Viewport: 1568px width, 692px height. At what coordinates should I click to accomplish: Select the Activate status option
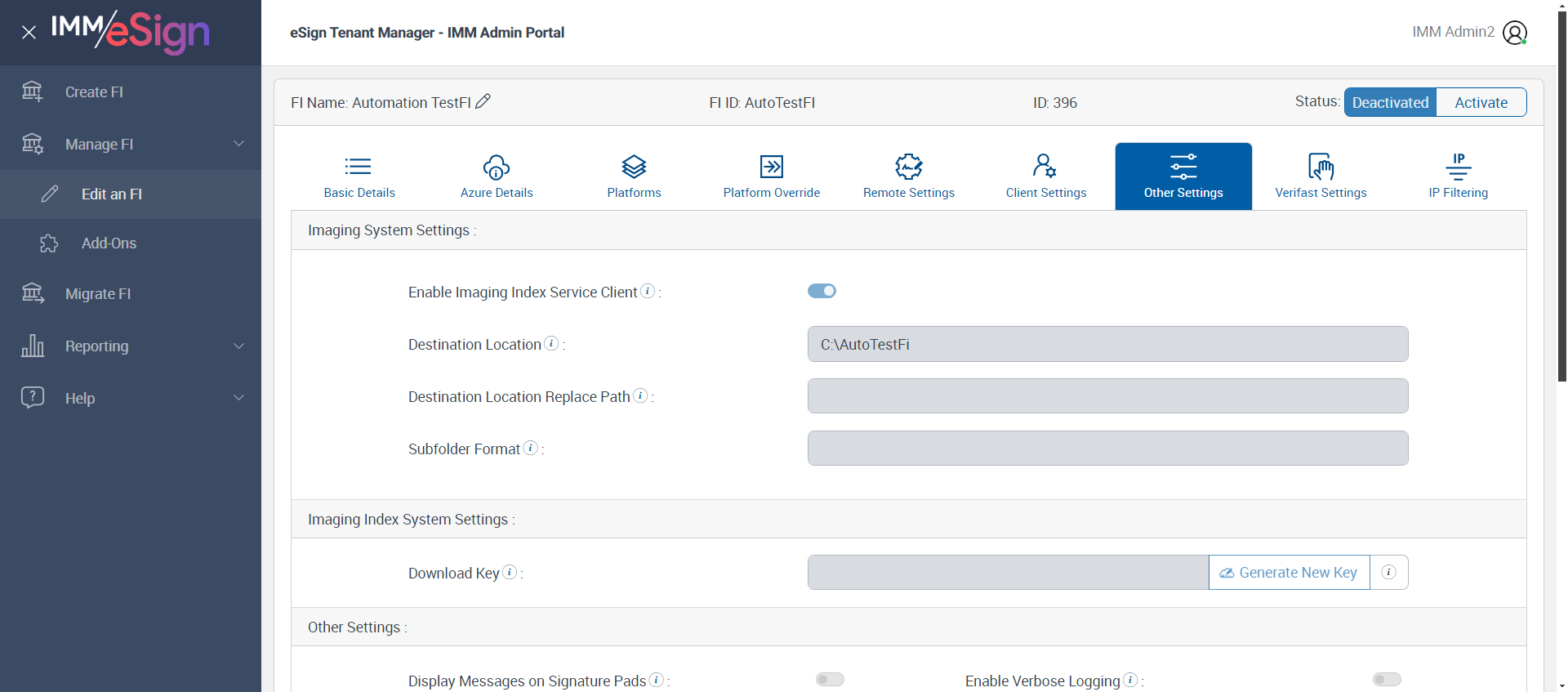[x=1481, y=102]
